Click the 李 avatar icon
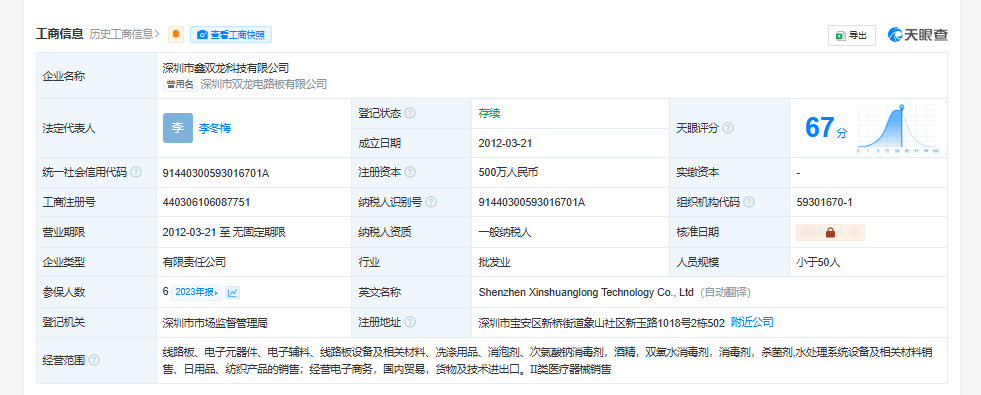Viewport: 981px width, 395px height. pyautogui.click(x=178, y=128)
